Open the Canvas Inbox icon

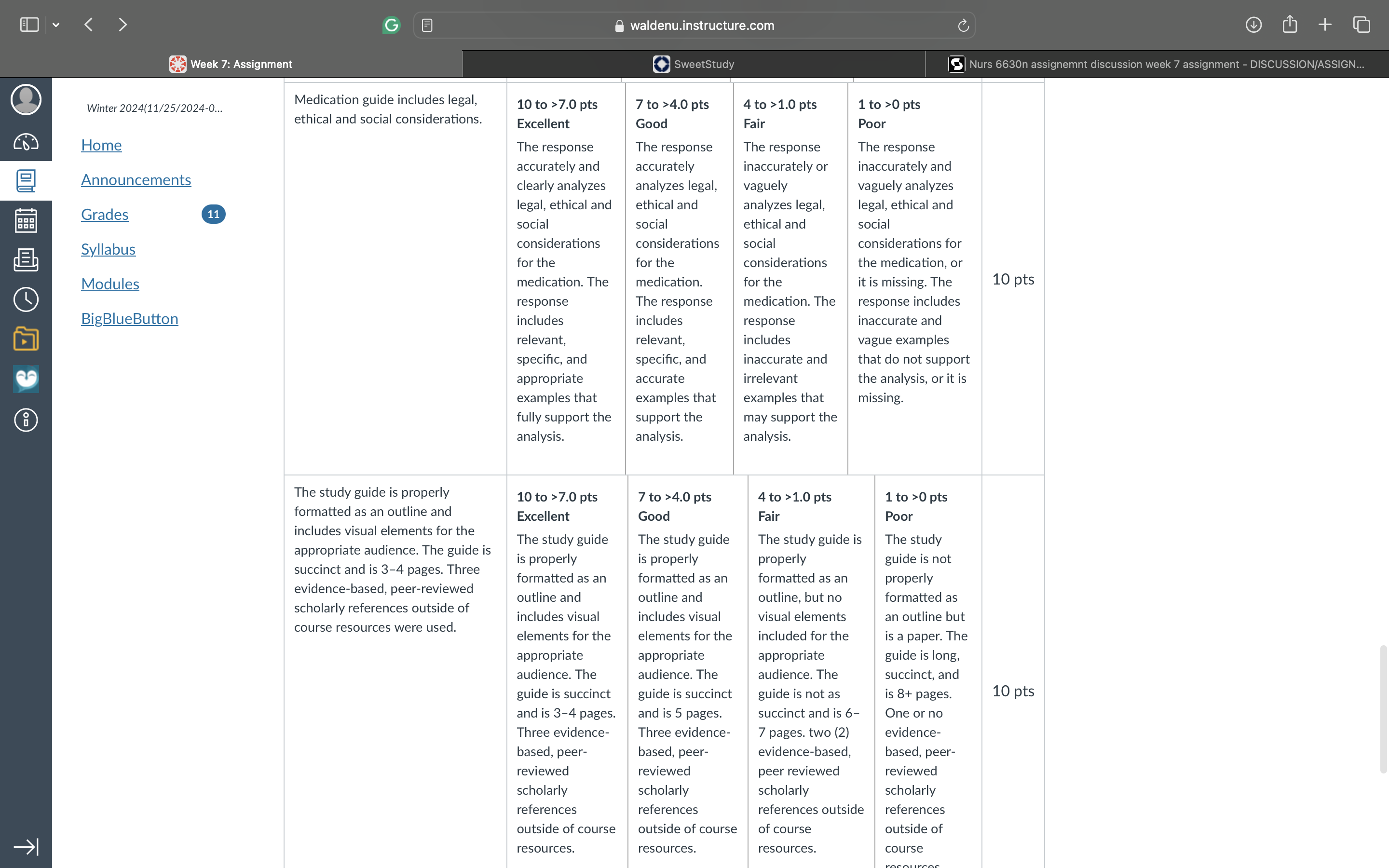coord(26,260)
